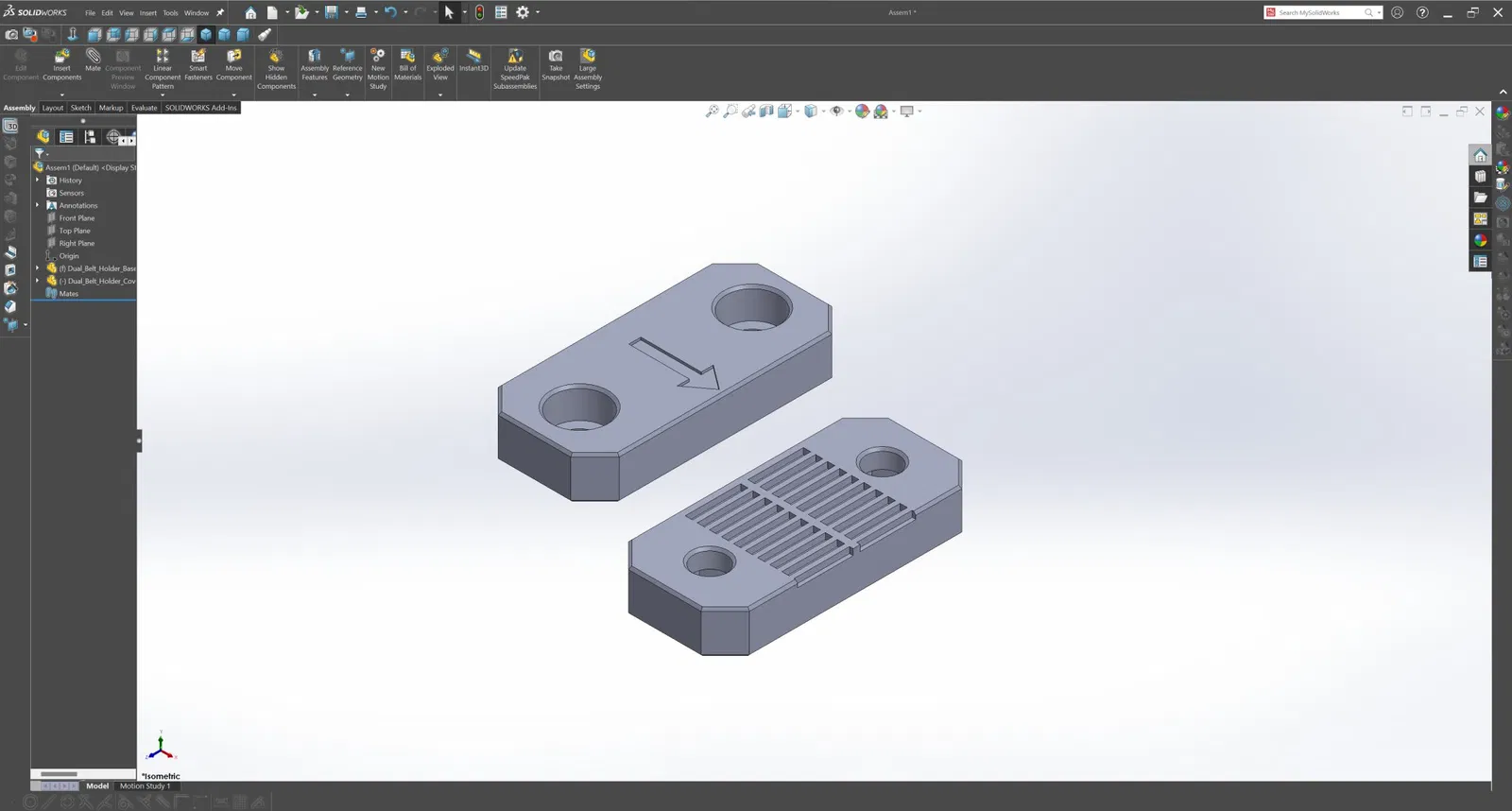Open SOLIDWORKS Add-Ins tab
The height and width of the screenshot is (811, 1512).
[x=200, y=108]
